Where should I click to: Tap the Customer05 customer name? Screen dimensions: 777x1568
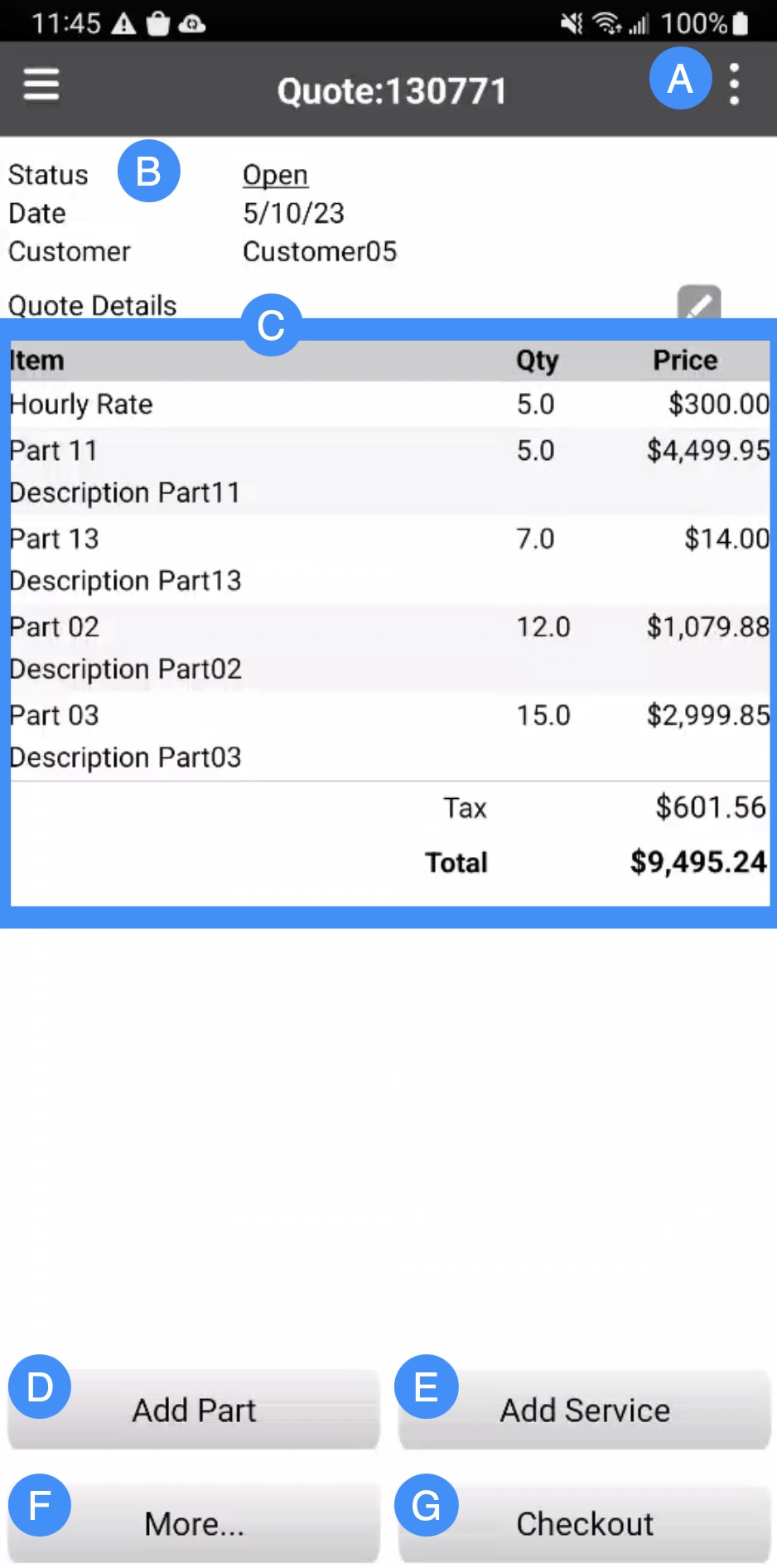click(x=320, y=251)
